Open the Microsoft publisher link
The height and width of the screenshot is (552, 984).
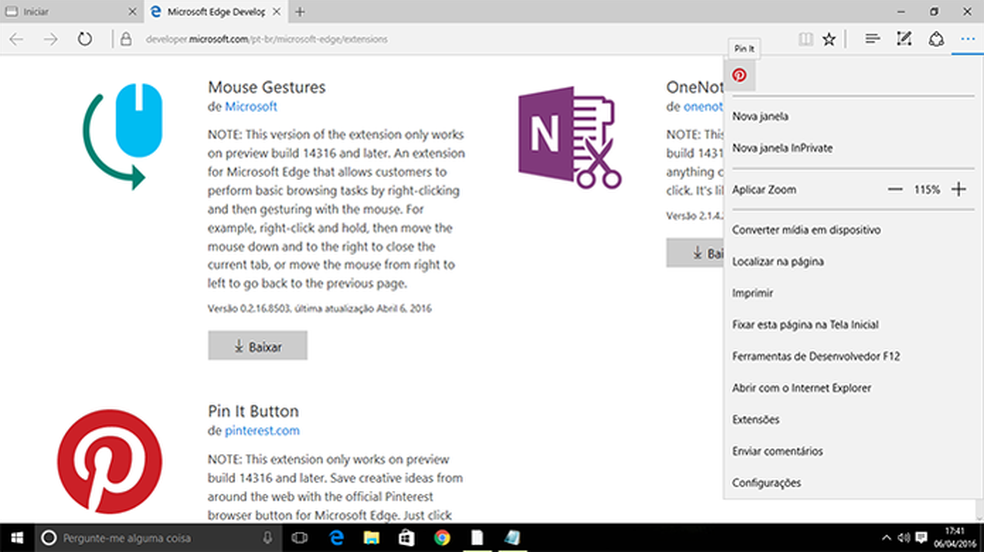251,107
